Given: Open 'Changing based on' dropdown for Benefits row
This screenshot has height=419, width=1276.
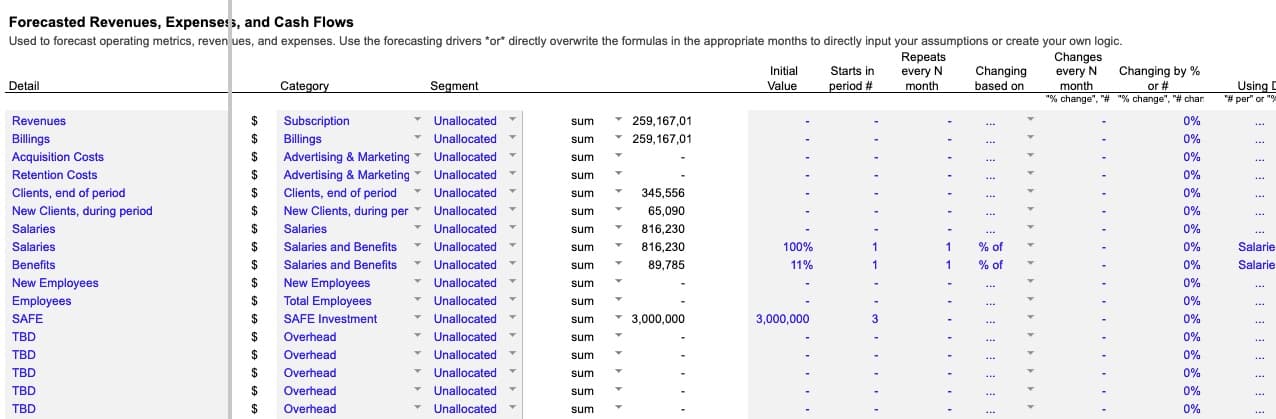Looking at the screenshot, I should [x=1029, y=265].
